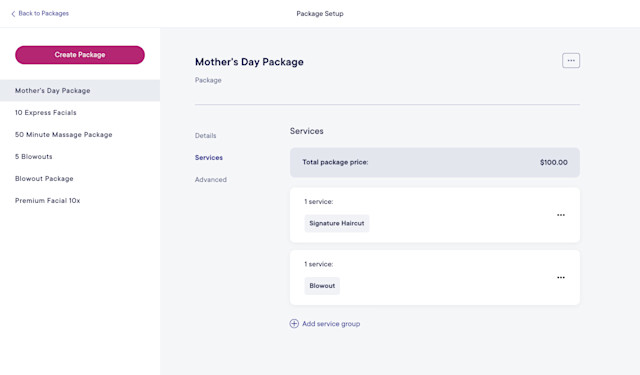Open the 5 Blowouts package
This screenshot has width=640, height=375.
(33, 157)
